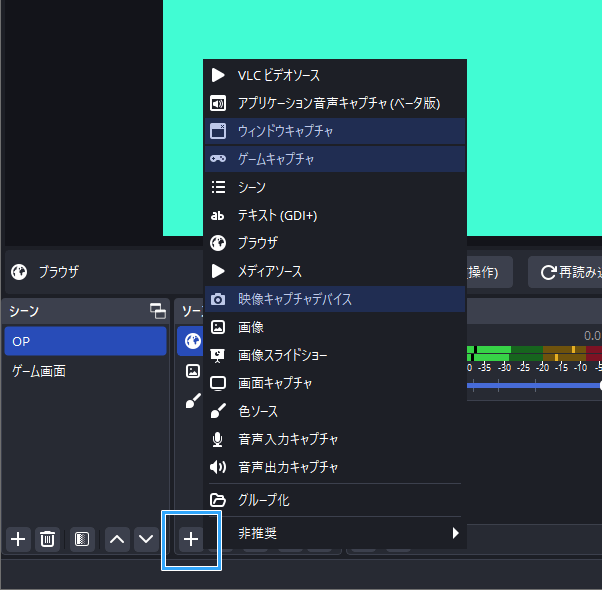Move scene up with the up arrow
Screen dimensions: 602x590
[117, 539]
